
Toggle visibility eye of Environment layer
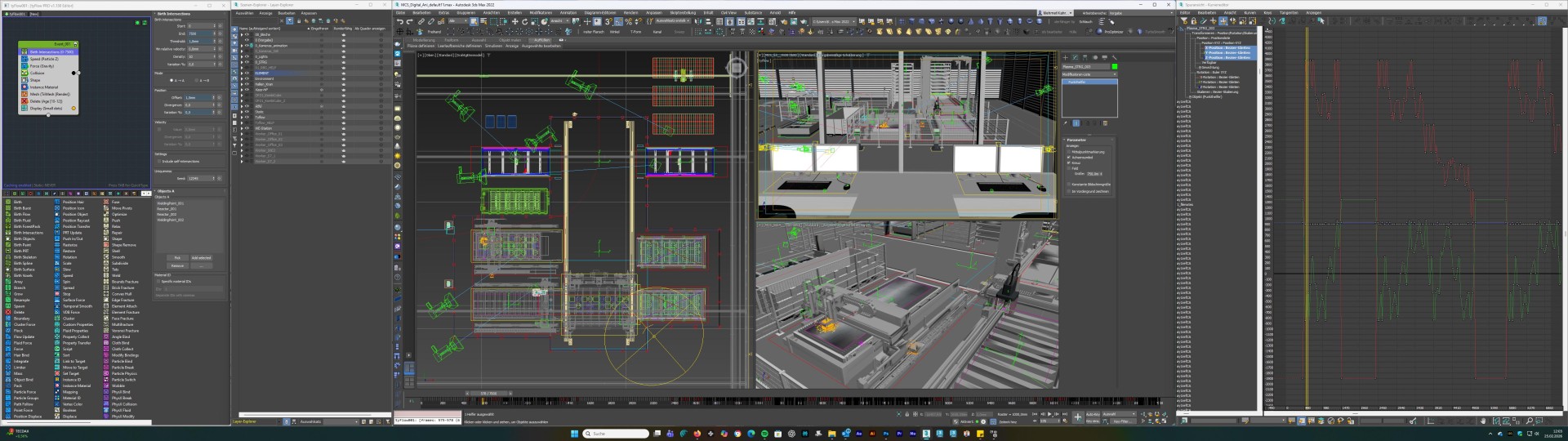point(247,78)
